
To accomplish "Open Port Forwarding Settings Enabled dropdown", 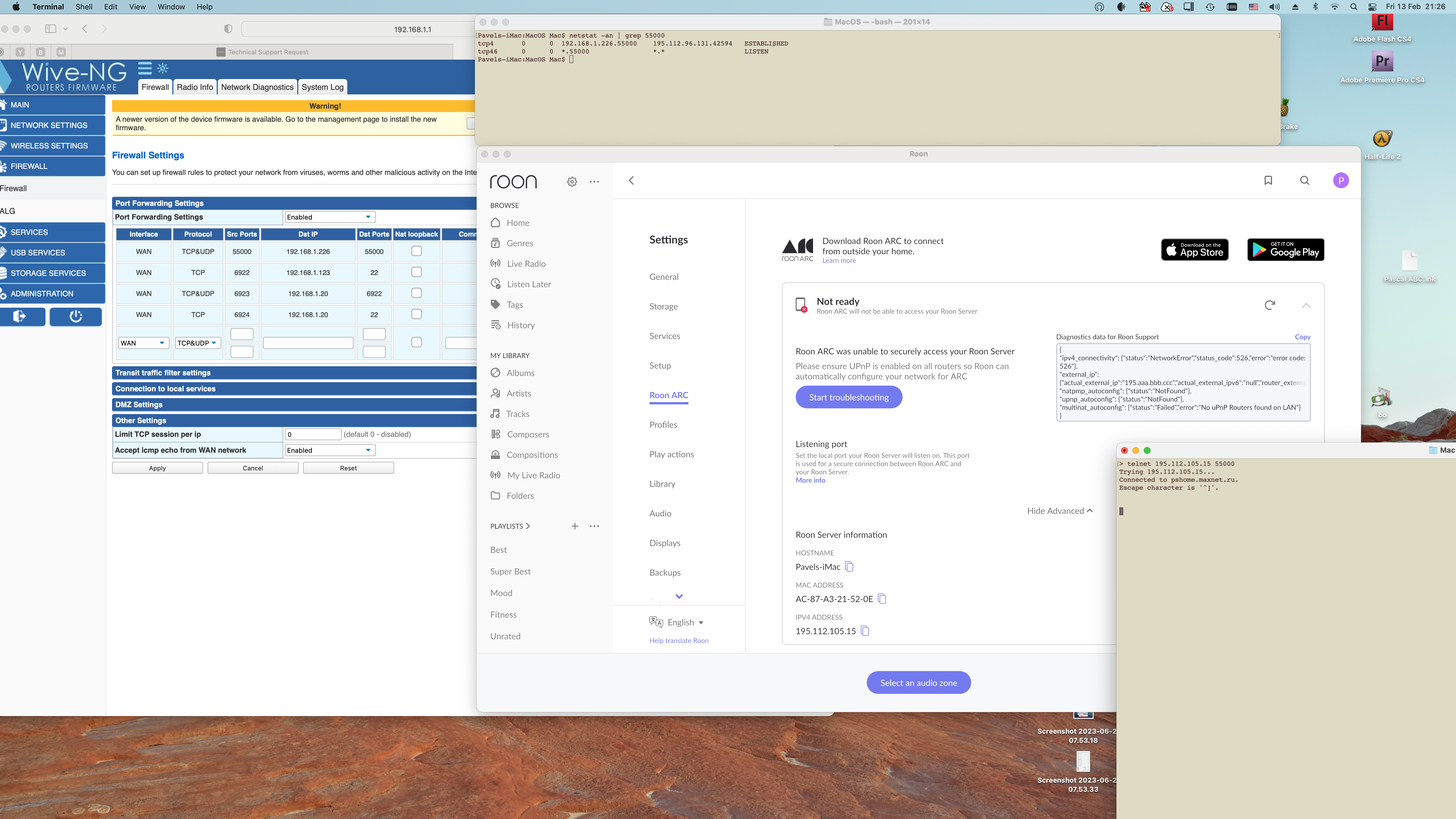I will 329,217.
